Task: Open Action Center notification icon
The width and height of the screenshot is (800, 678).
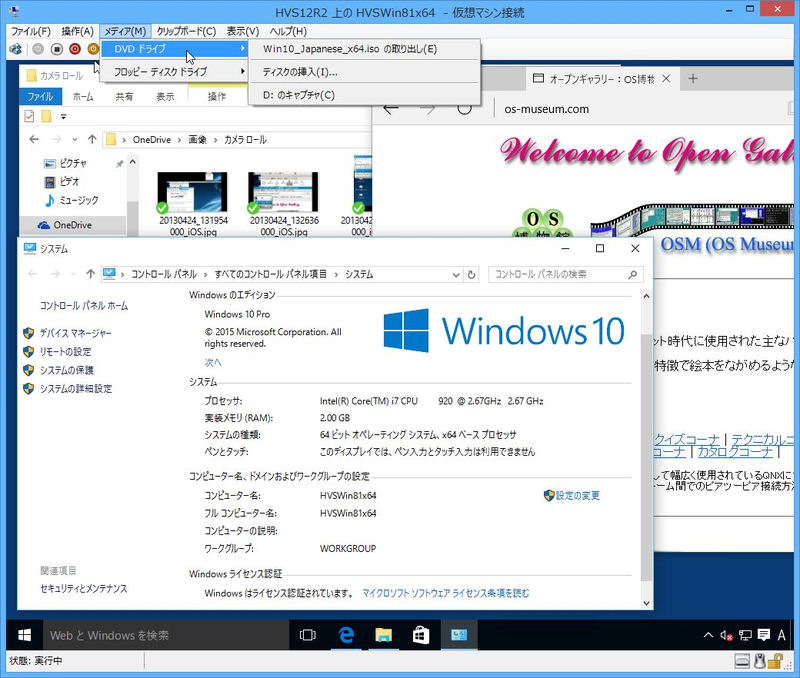Action: pyautogui.click(x=764, y=635)
